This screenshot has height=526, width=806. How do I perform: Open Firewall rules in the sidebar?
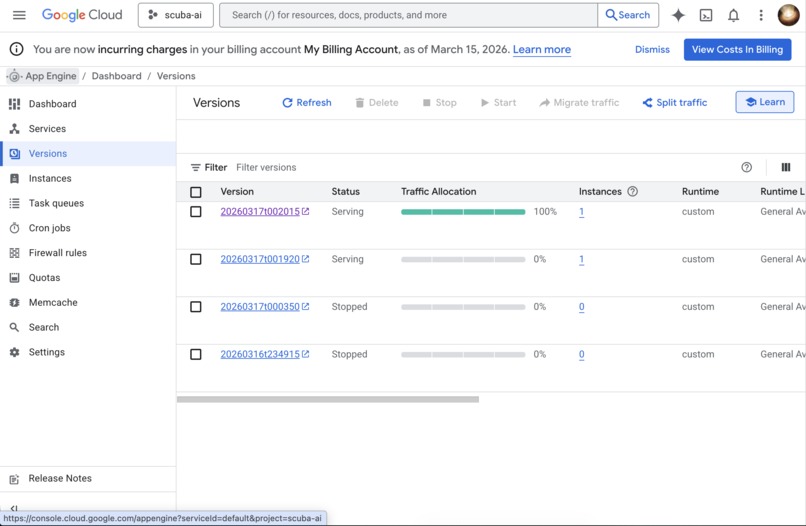(x=88, y=252)
